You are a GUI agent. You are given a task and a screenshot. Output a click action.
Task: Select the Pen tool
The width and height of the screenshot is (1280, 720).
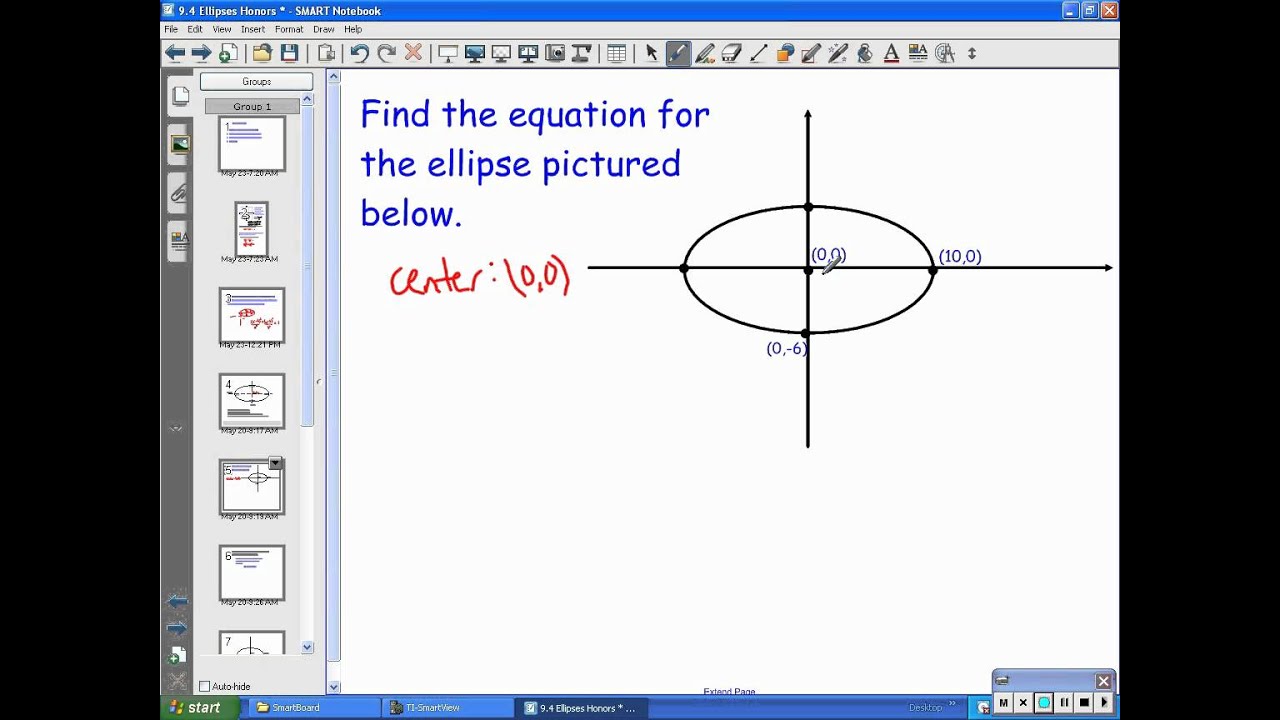[678, 53]
